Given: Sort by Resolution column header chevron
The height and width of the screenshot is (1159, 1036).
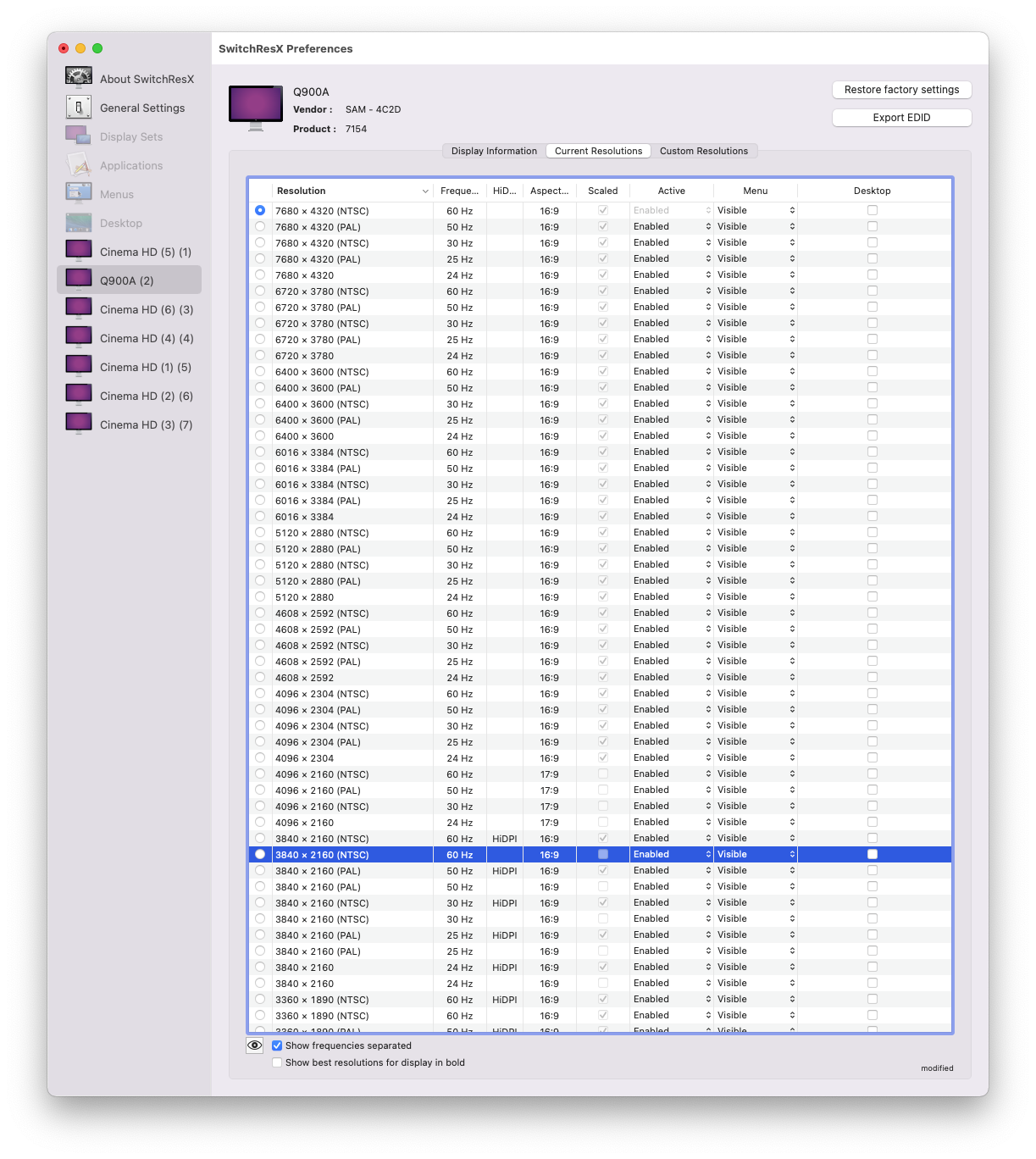Looking at the screenshot, I should click(425, 191).
